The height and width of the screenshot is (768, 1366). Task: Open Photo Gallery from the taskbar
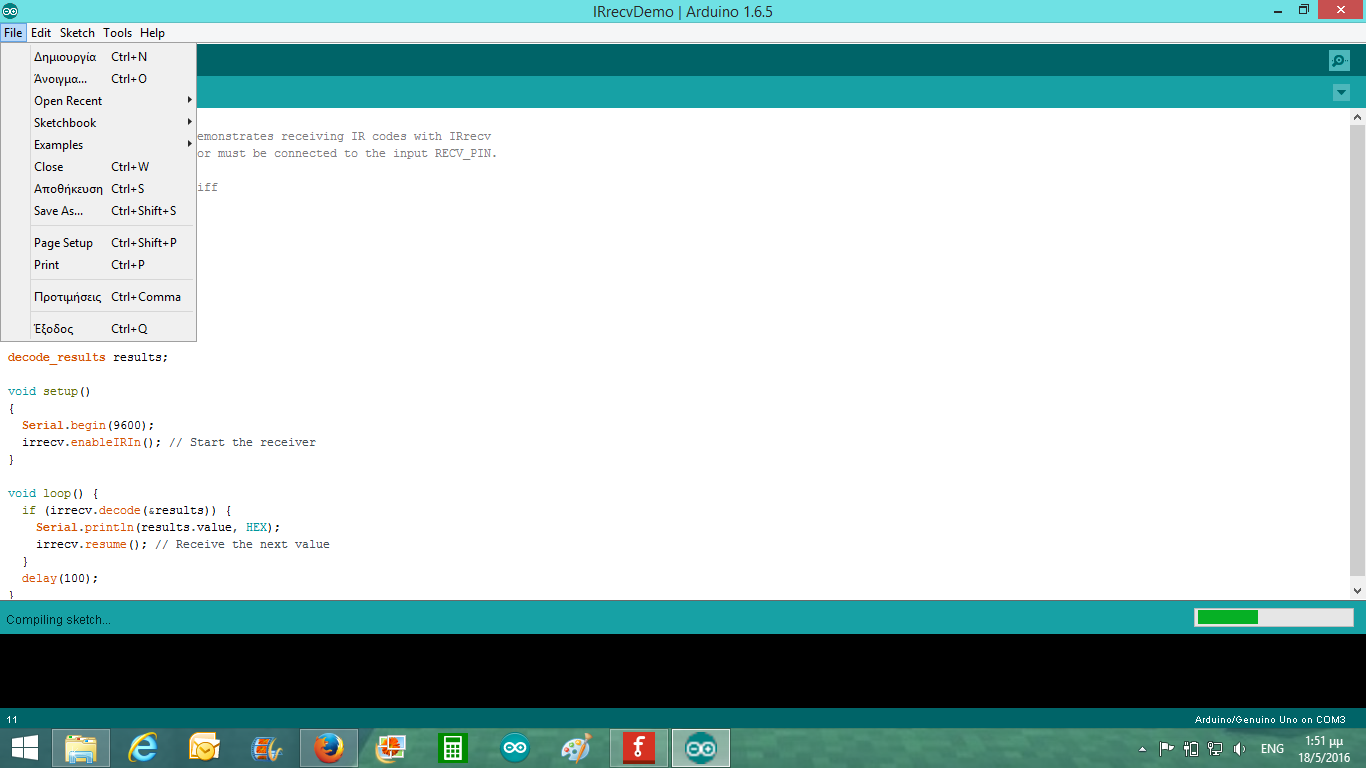(x=391, y=748)
